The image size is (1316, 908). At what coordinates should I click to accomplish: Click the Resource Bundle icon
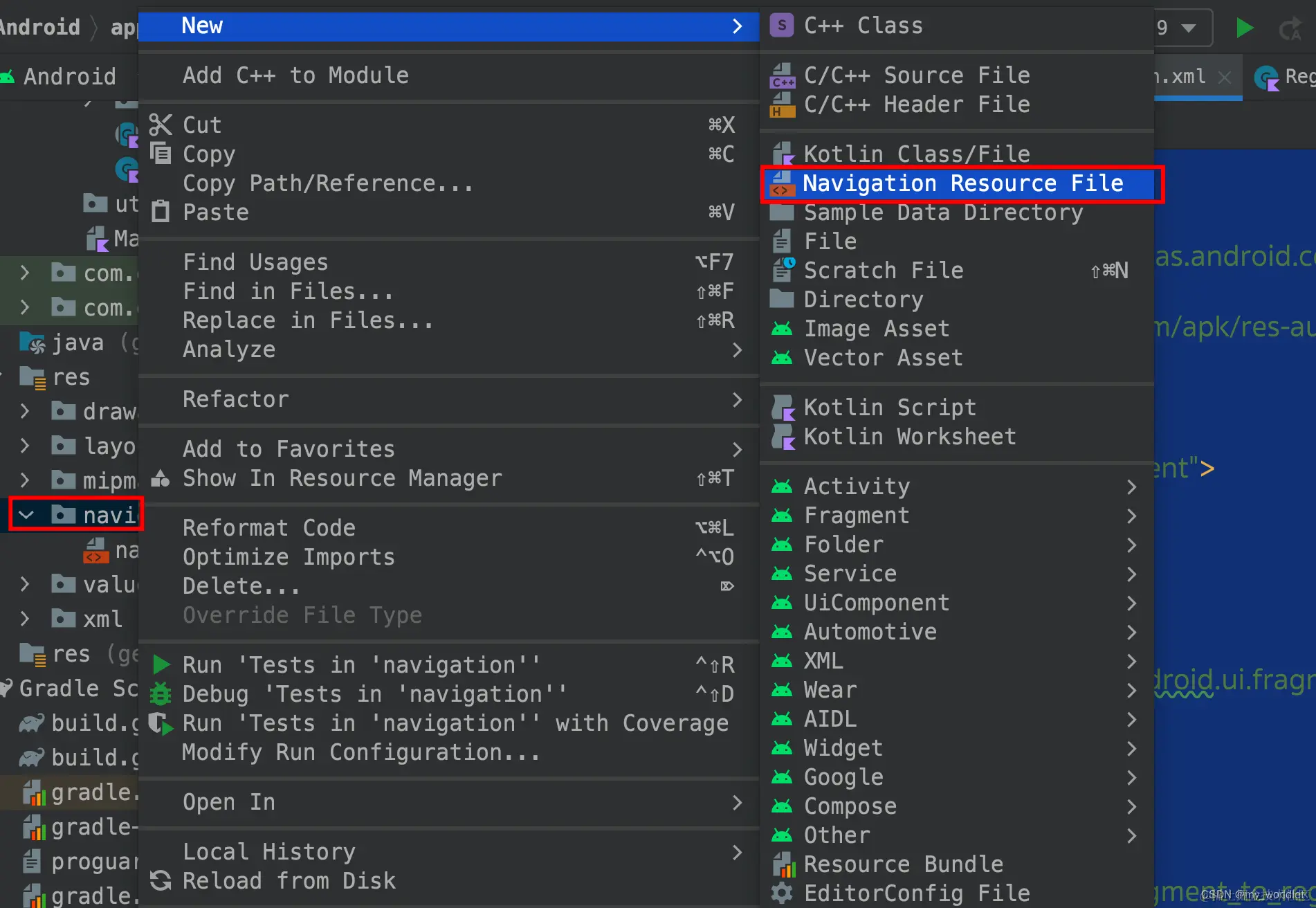[x=783, y=864]
